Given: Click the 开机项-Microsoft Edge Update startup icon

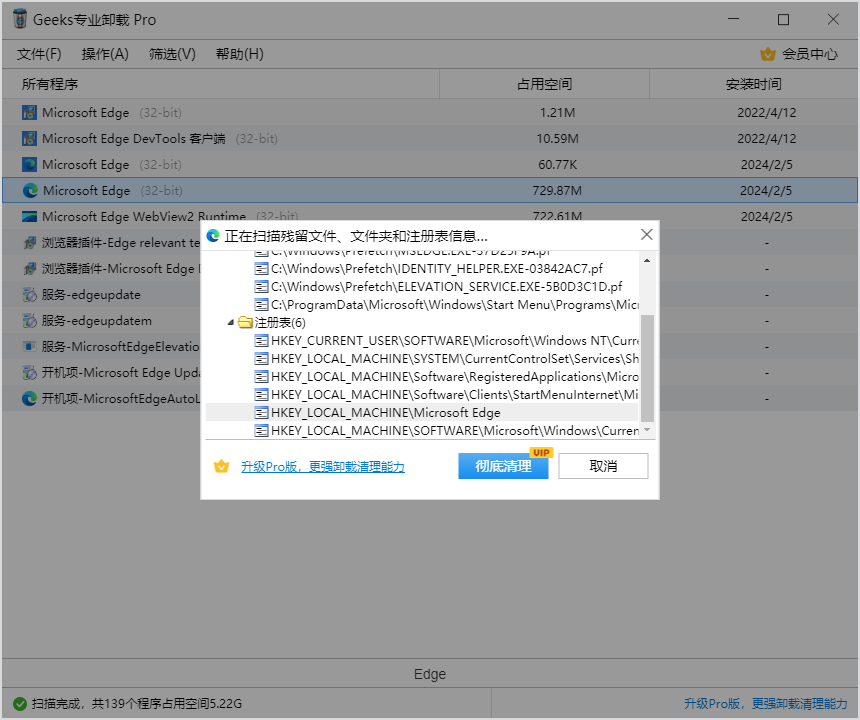Looking at the screenshot, I should tap(29, 373).
